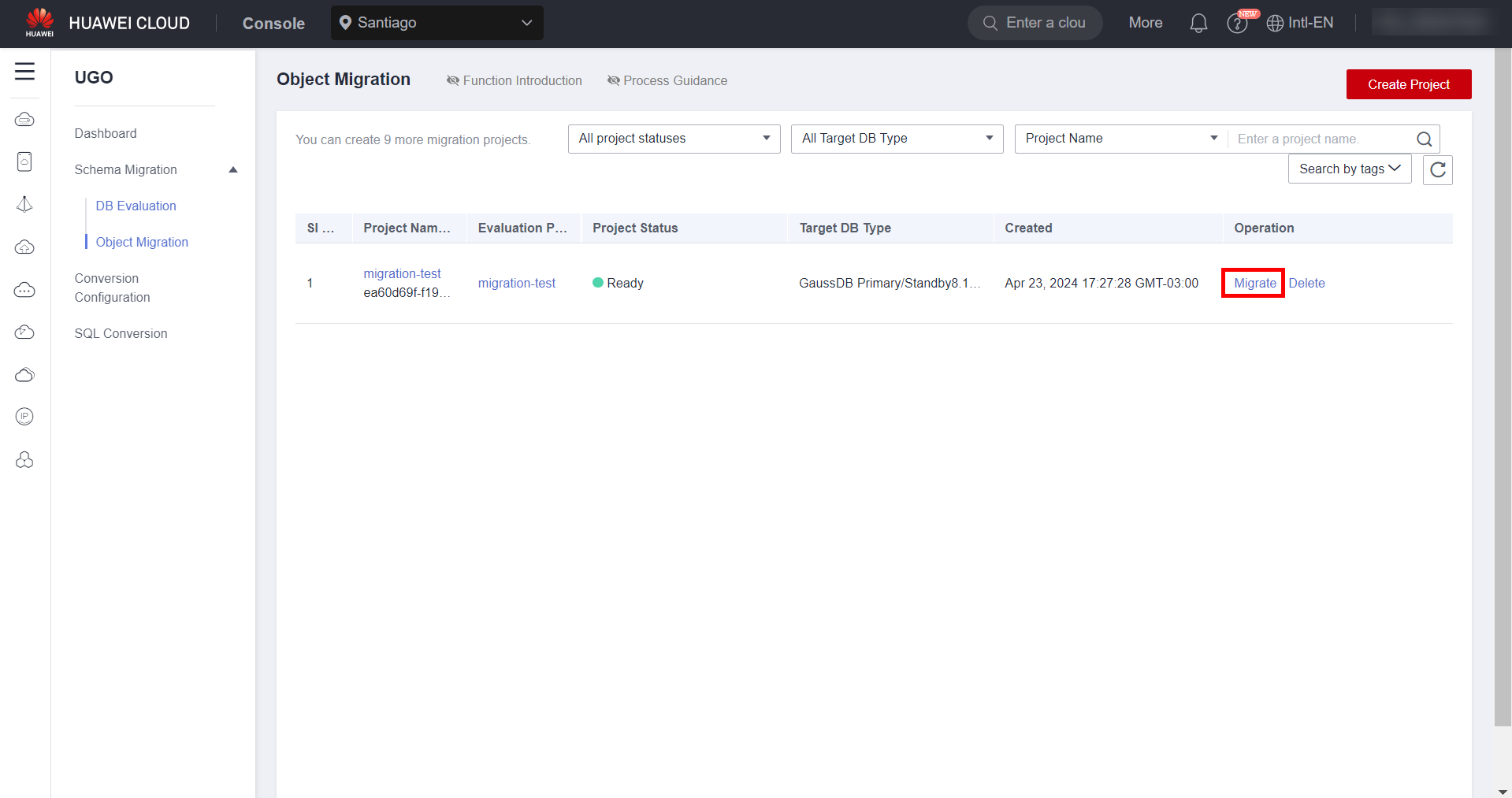Go to SQL Conversion page
Image resolution: width=1512 pixels, height=798 pixels.
[121, 333]
